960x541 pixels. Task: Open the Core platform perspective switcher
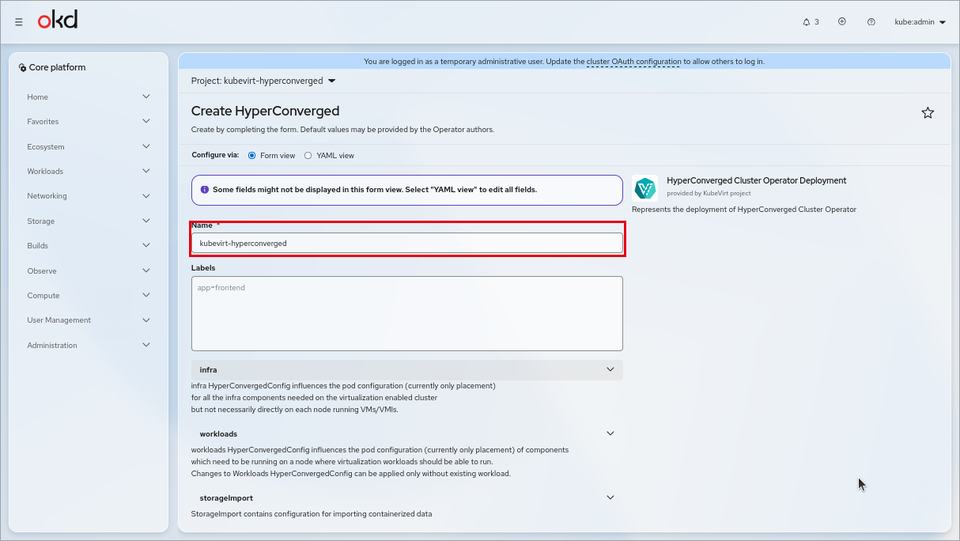[52, 67]
